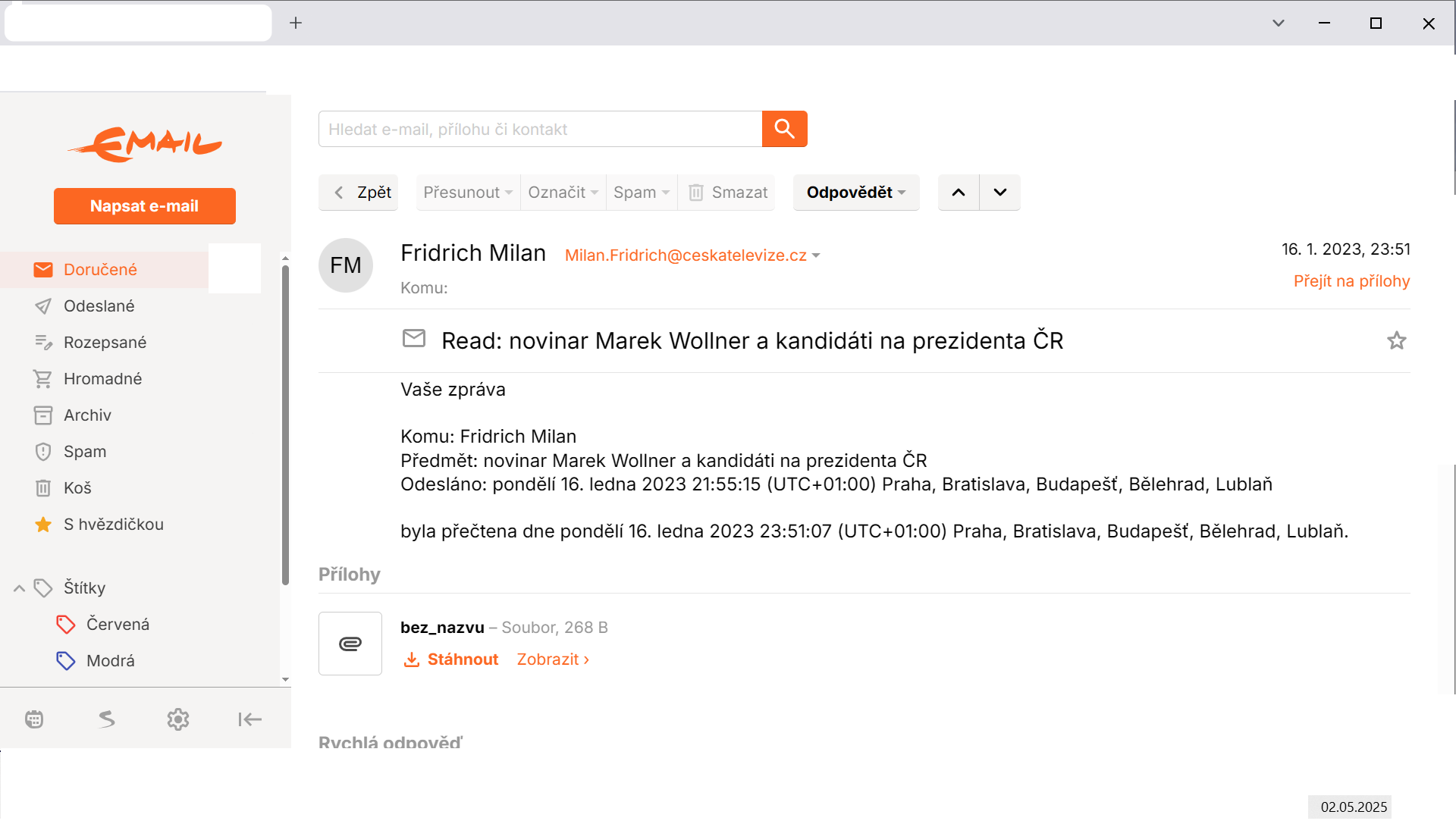This screenshot has width=1456, height=824.
Task: Click the Napsat e-mail button
Action: coord(144,206)
